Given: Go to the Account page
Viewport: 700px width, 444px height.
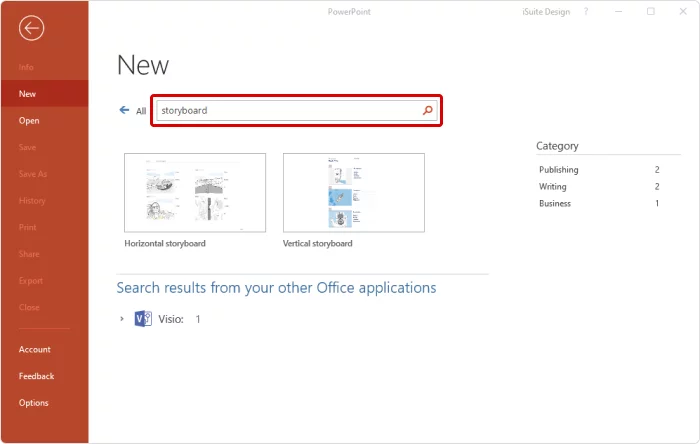Looking at the screenshot, I should 34,349.
